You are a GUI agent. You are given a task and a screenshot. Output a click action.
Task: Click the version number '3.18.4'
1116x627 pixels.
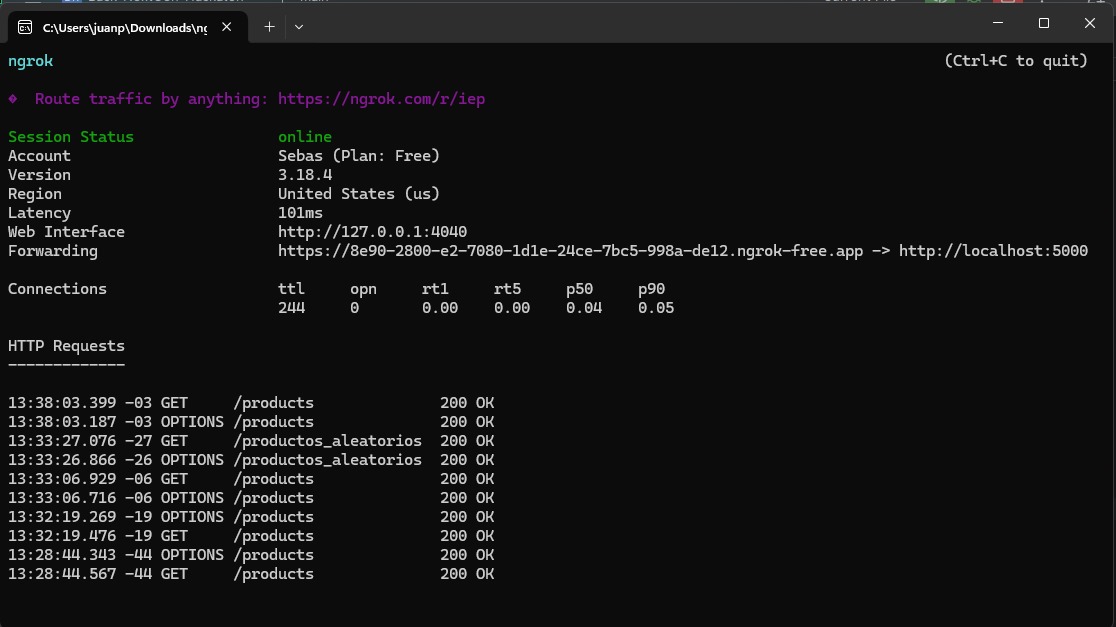(305, 175)
